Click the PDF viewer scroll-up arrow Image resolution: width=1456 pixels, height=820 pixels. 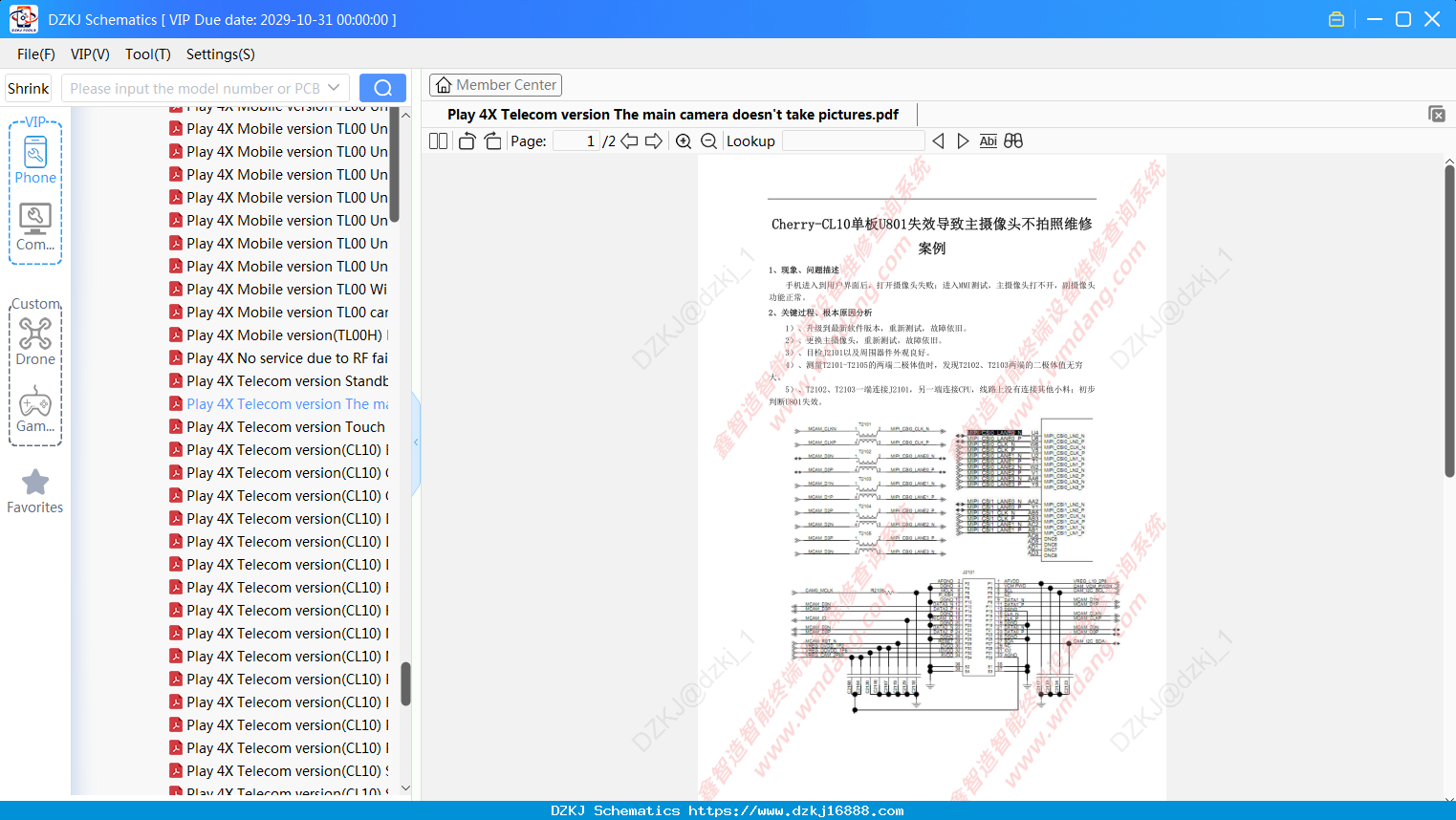pos(1449,162)
